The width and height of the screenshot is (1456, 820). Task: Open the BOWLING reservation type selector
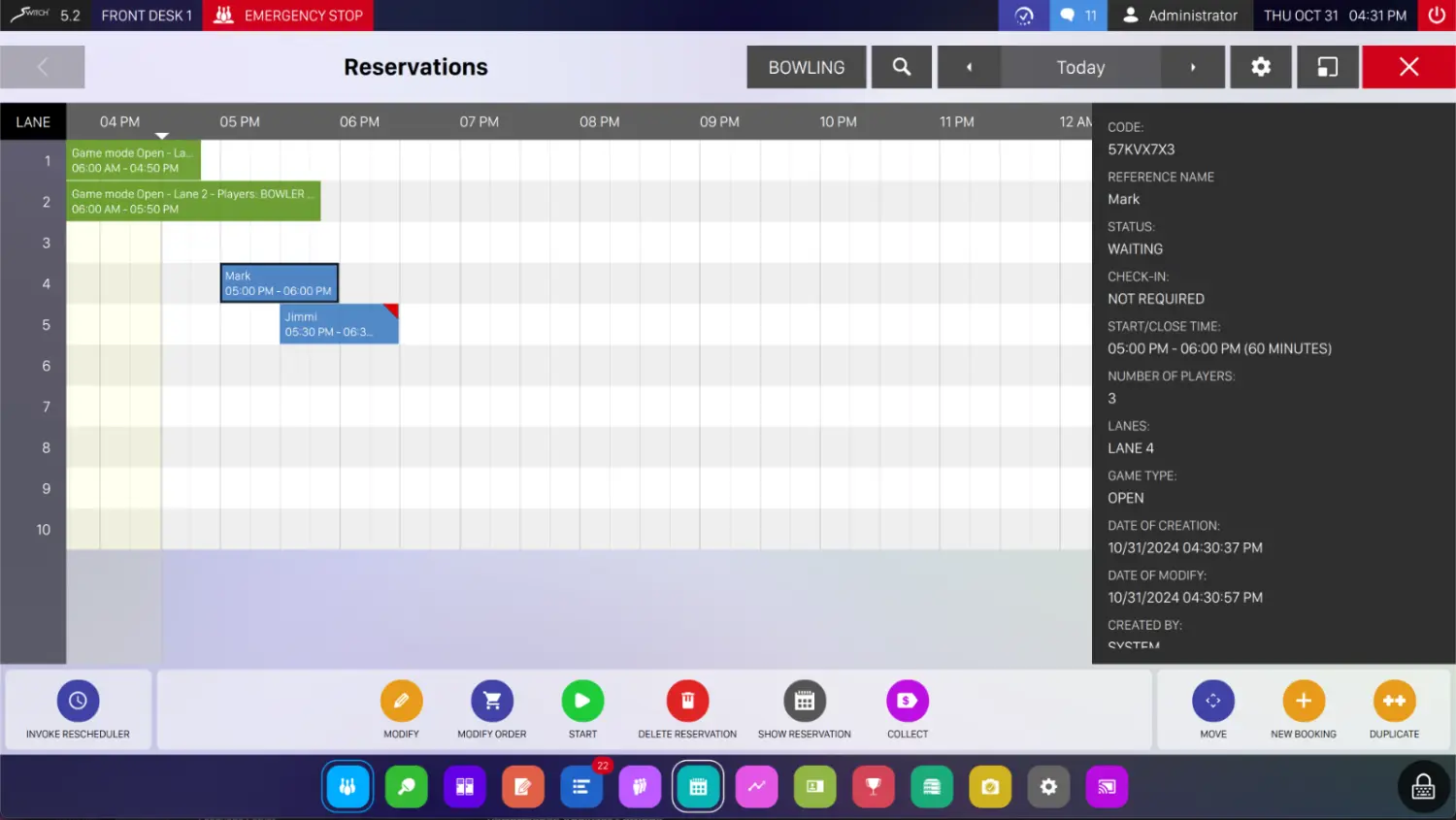click(x=807, y=67)
